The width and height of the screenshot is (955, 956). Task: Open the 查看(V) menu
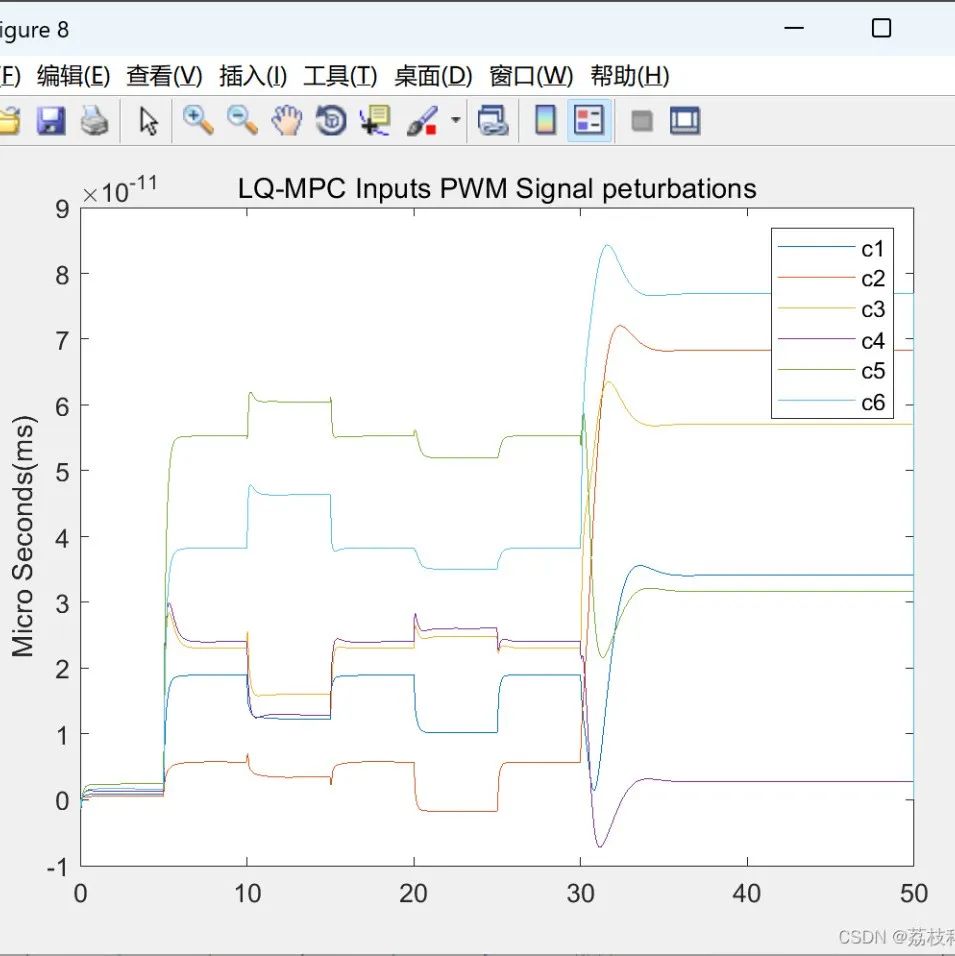[x=164, y=76]
